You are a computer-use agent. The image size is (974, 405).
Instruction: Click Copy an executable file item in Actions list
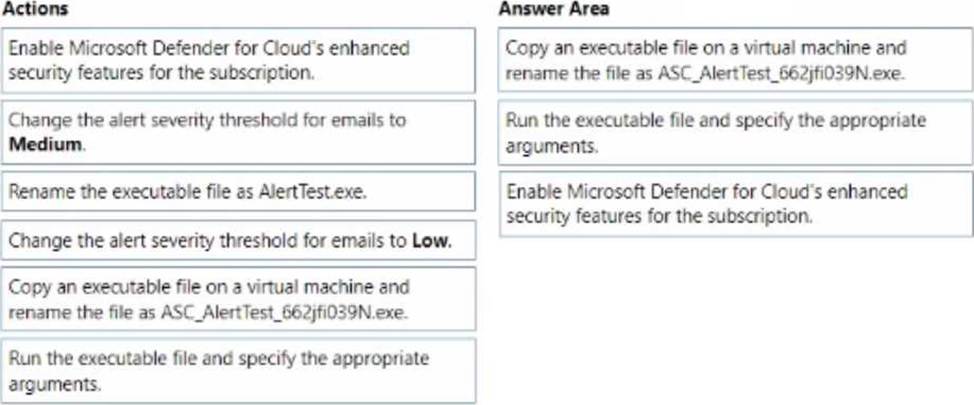(238, 299)
